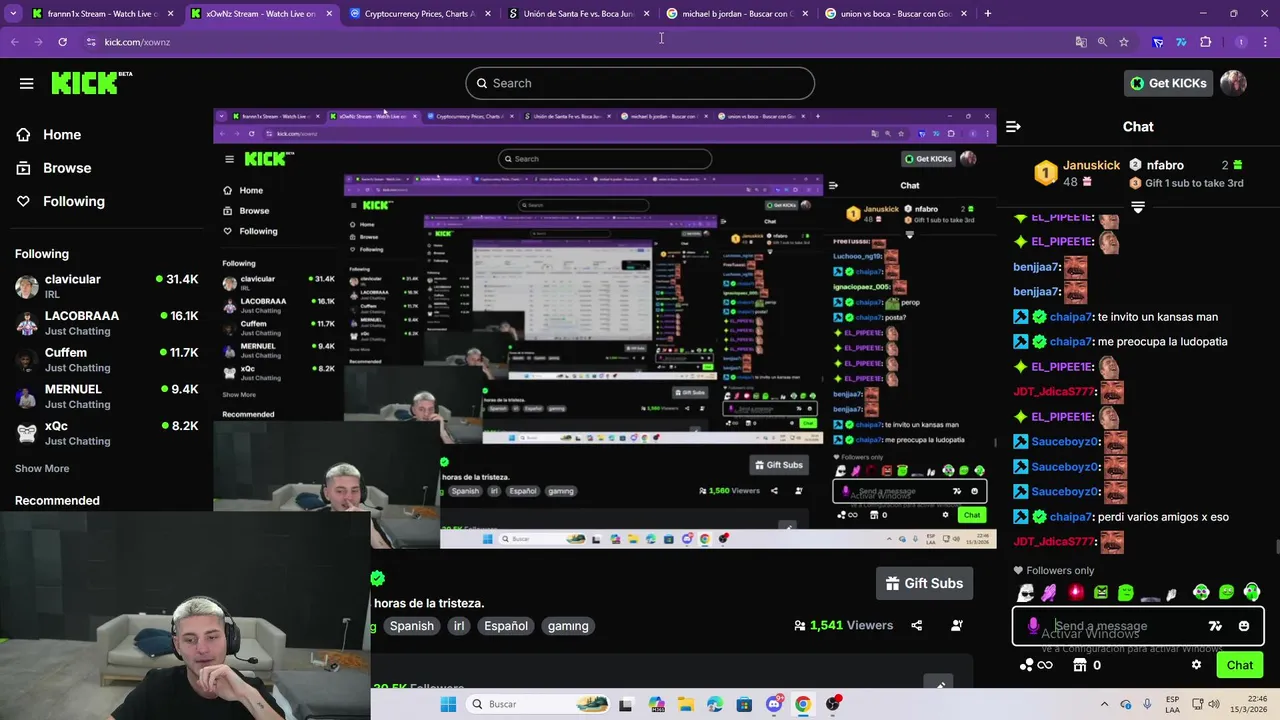Open Cuffem channel in Following list

coord(106,359)
